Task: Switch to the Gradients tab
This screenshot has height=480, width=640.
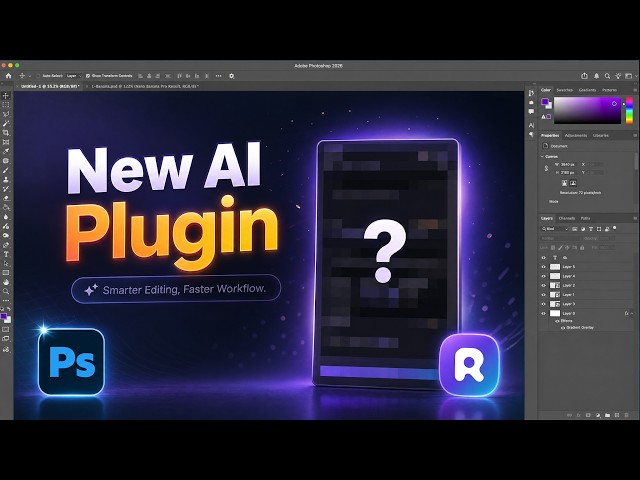Action: coord(587,90)
